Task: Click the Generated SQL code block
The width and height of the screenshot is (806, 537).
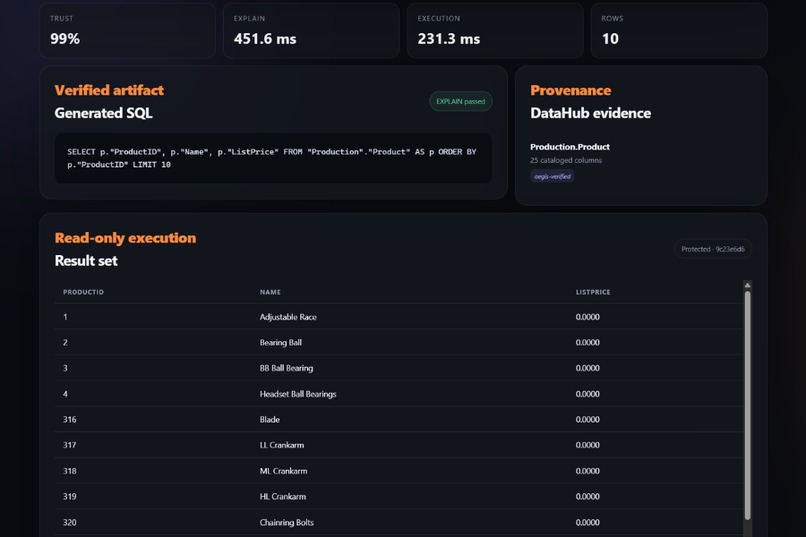Action: (273, 158)
